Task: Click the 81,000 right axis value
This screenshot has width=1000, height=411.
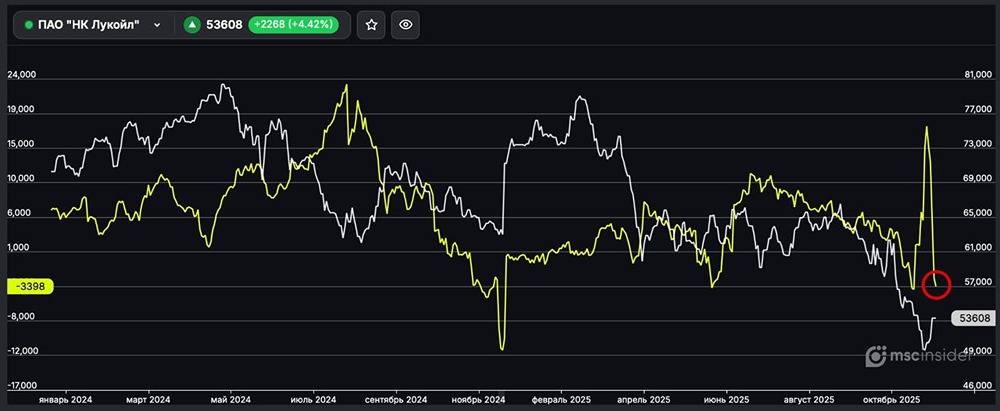Action: [975, 75]
